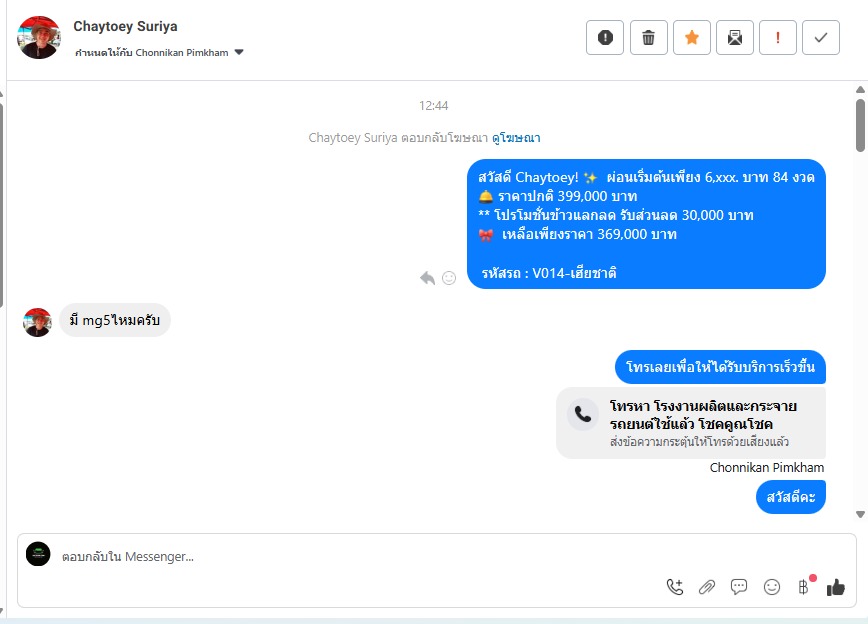This screenshot has height=624, width=868.
Task: Click ส่งข้อความกระตุ้นให้โทรด้วยเสียงแล้ว subtitle text
Action: pyautogui.click(x=699, y=442)
